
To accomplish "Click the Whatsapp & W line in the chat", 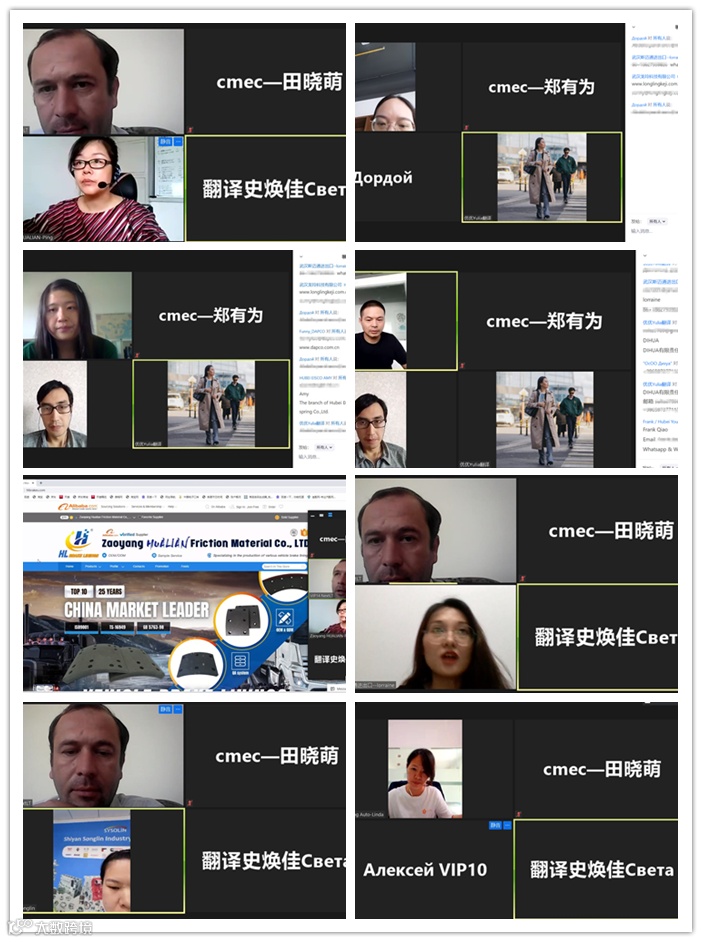I will pos(661,449).
